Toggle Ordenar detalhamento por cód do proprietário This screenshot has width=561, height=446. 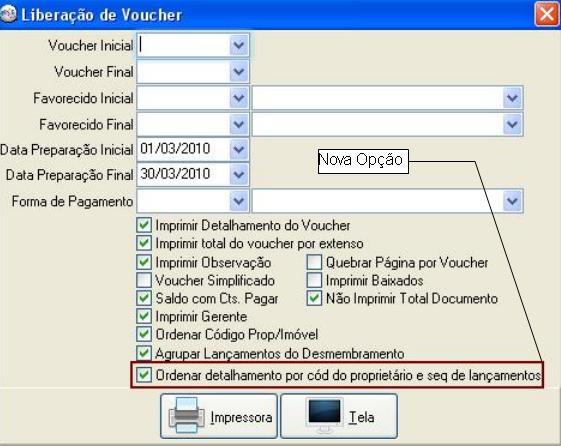click(x=144, y=375)
